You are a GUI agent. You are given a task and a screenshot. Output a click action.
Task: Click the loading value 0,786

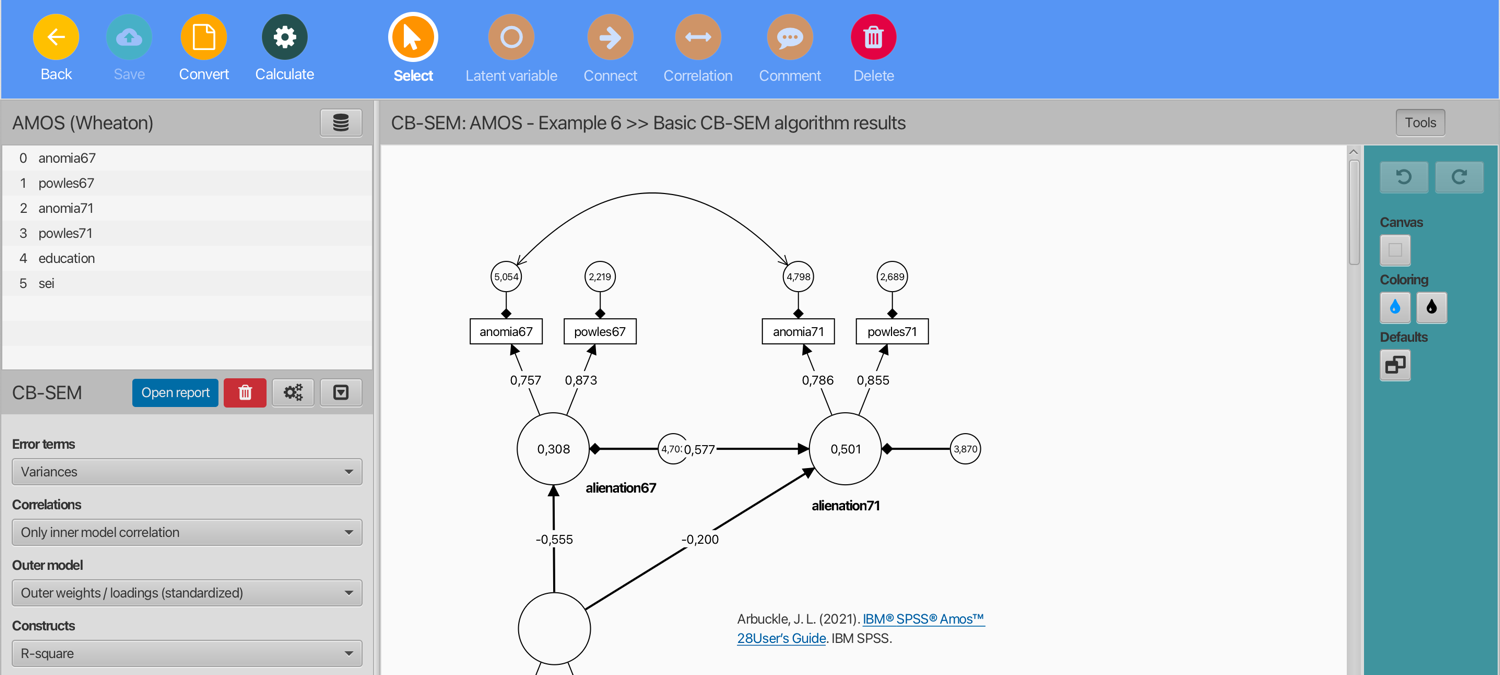coord(817,380)
